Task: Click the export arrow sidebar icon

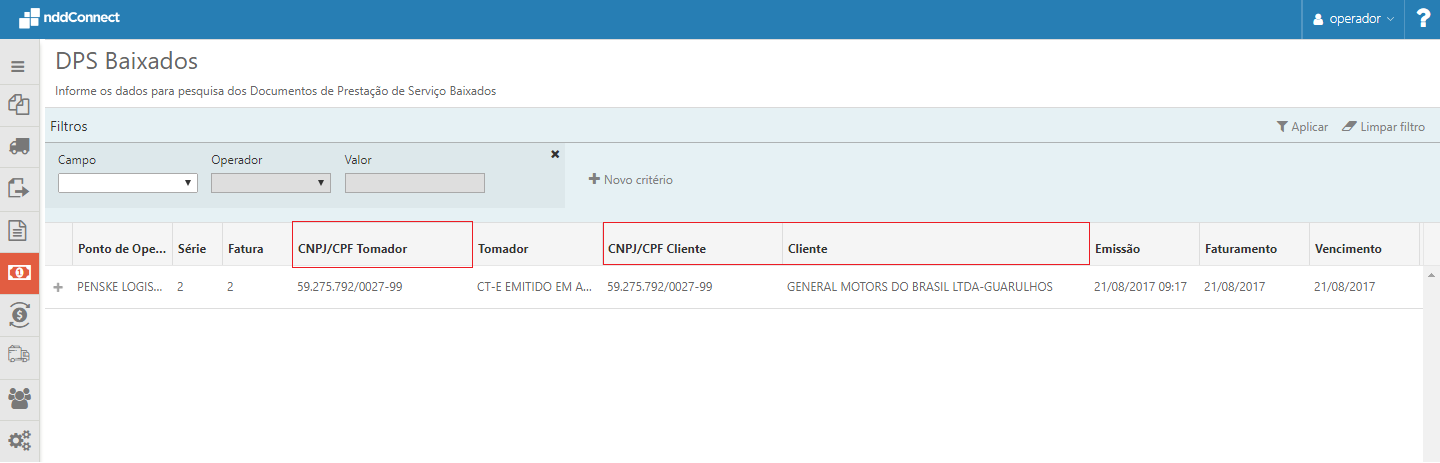Action: click(x=18, y=188)
